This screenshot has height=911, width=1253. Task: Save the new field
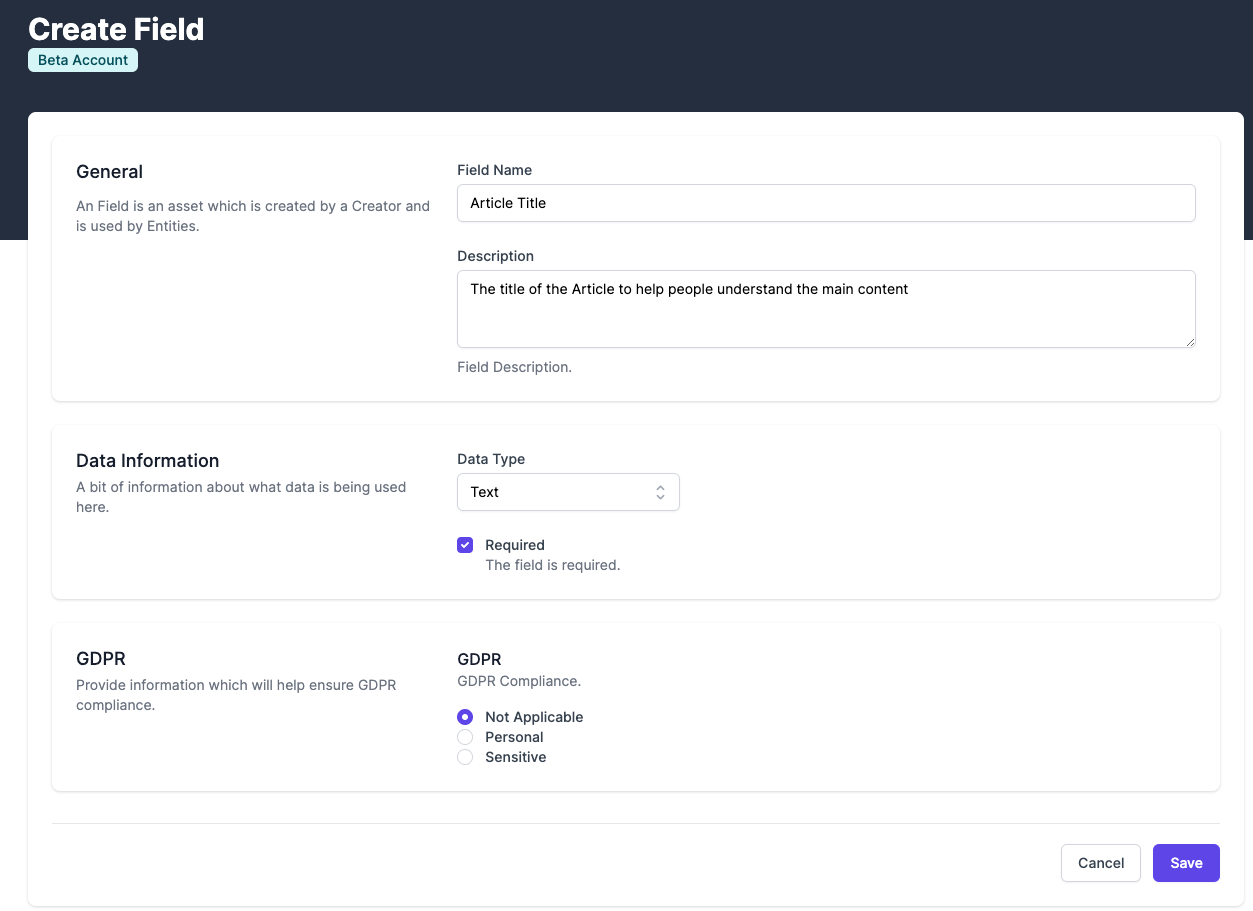pyautogui.click(x=1185, y=863)
